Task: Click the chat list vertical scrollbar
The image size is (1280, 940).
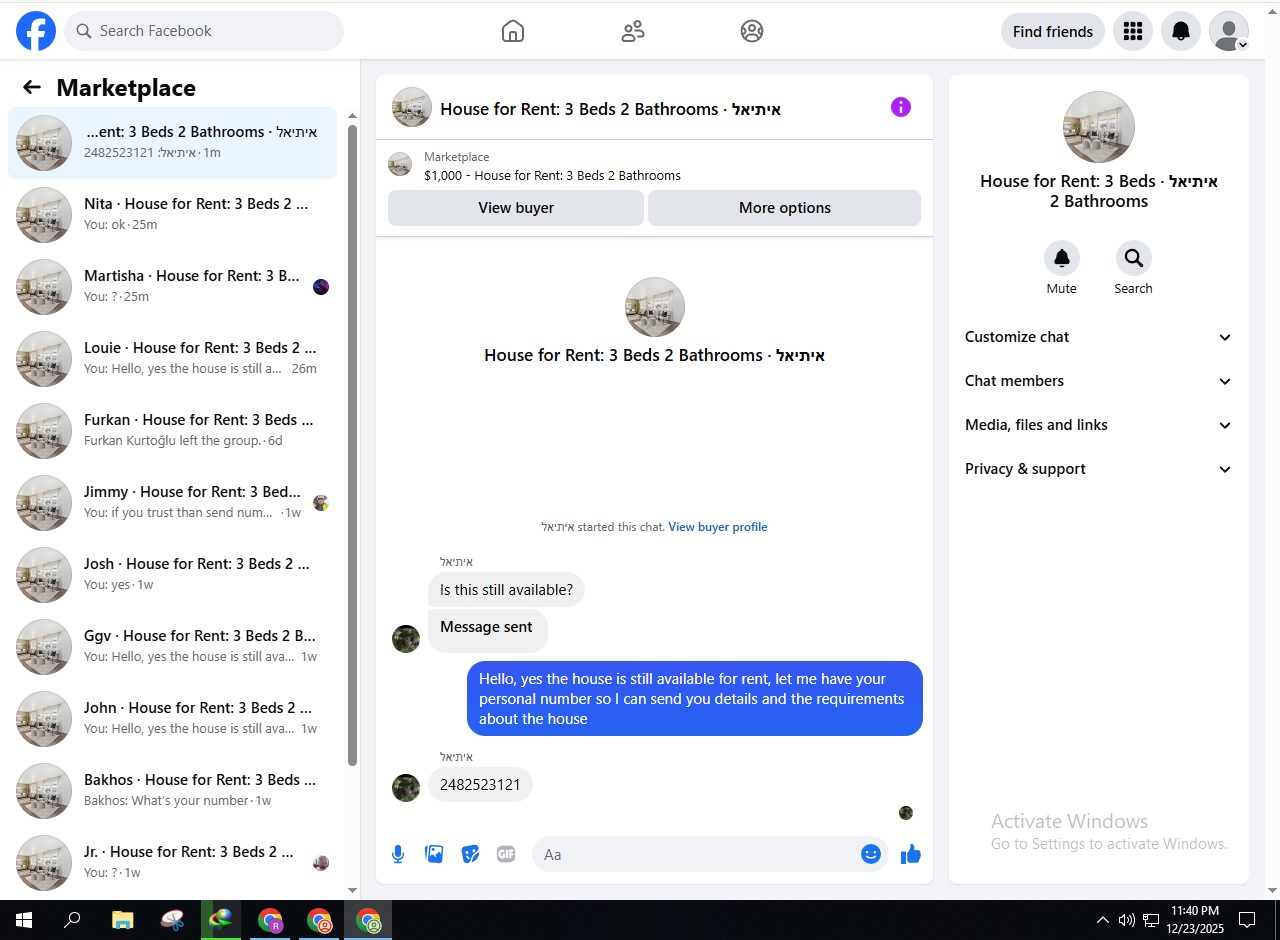Action: click(352, 445)
